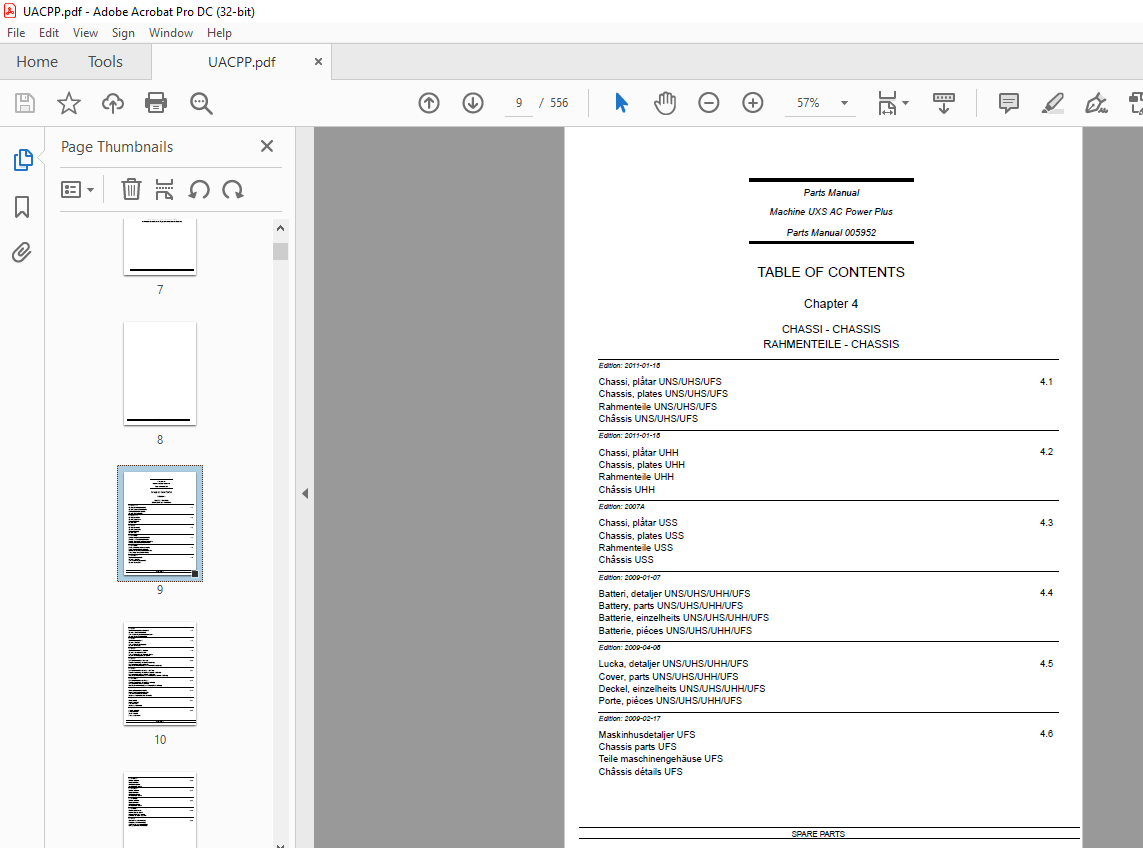Click thumbnail scrollbar up arrow
Viewport: 1143px width, 848px height.
[x=281, y=228]
